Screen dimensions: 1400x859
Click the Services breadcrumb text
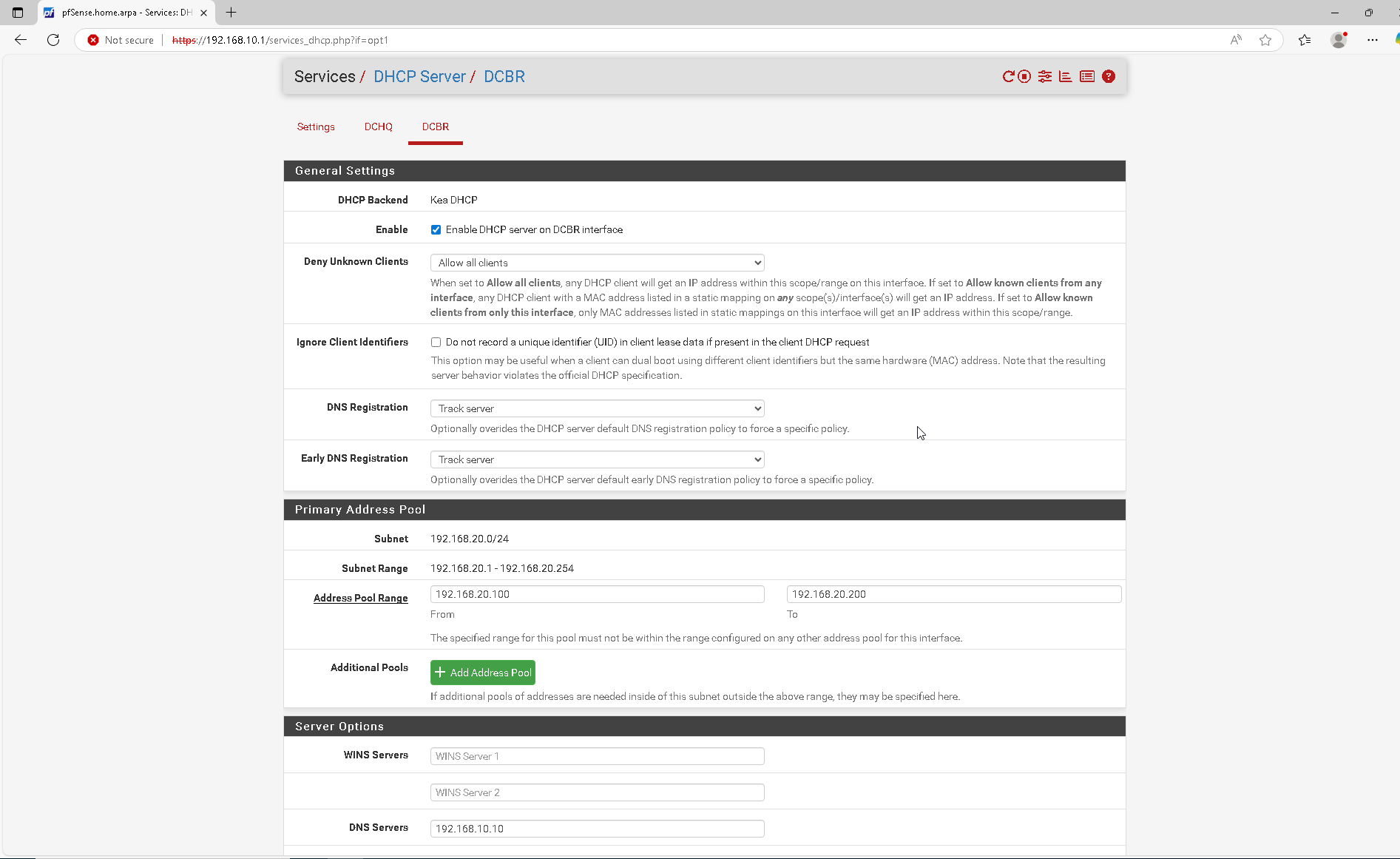point(325,76)
